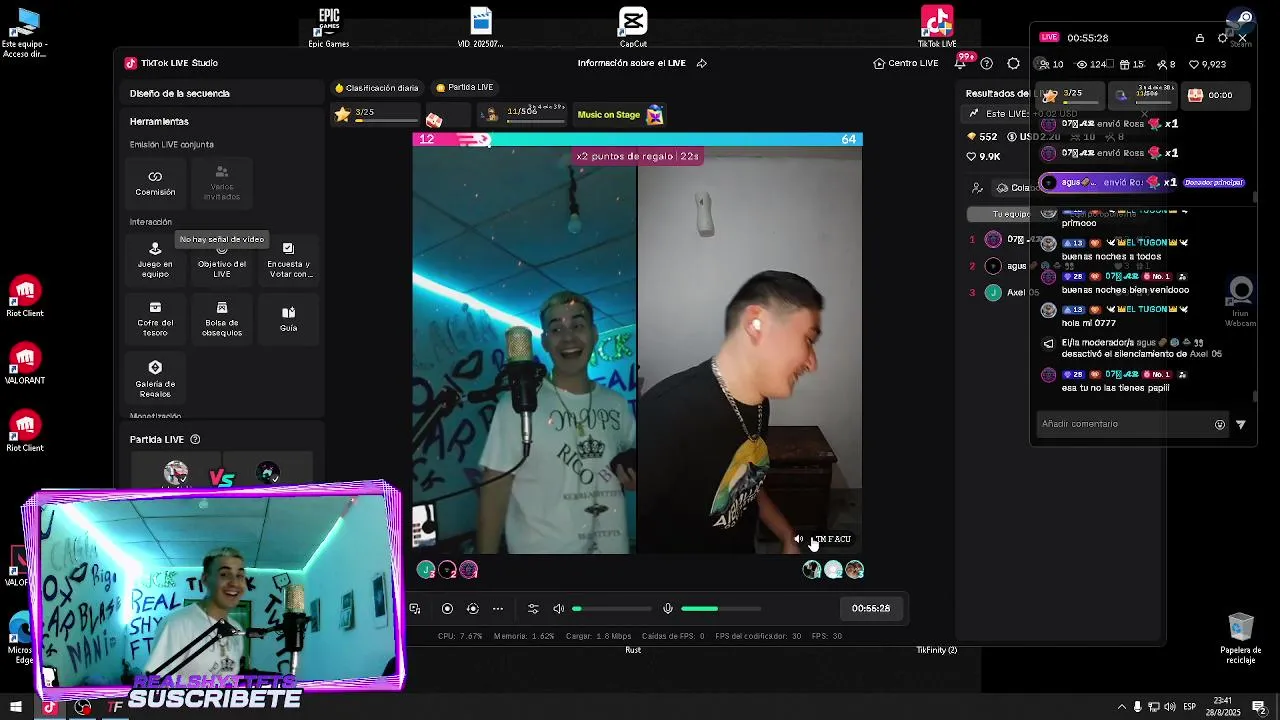Open Centro LIVE
Screen dimensions: 1280x720
(905, 63)
